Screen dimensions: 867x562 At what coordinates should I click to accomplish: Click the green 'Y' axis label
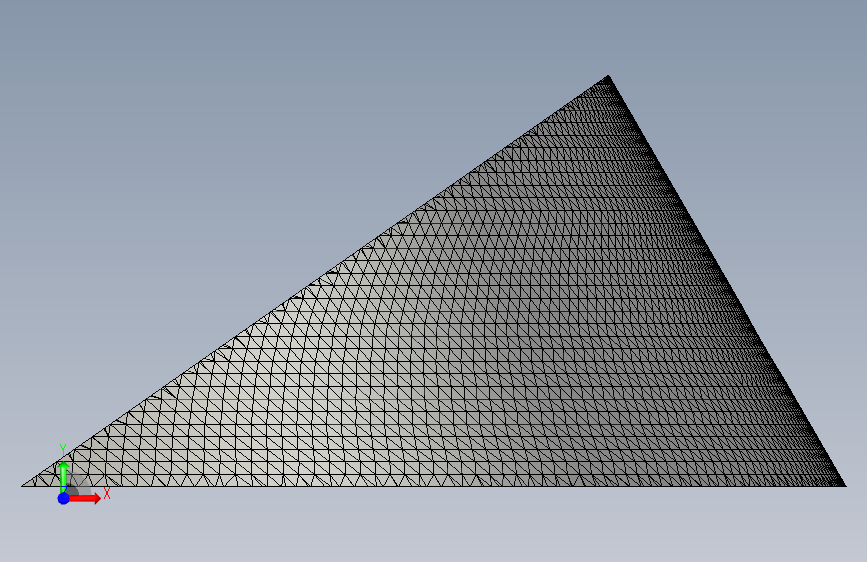click(x=63, y=450)
